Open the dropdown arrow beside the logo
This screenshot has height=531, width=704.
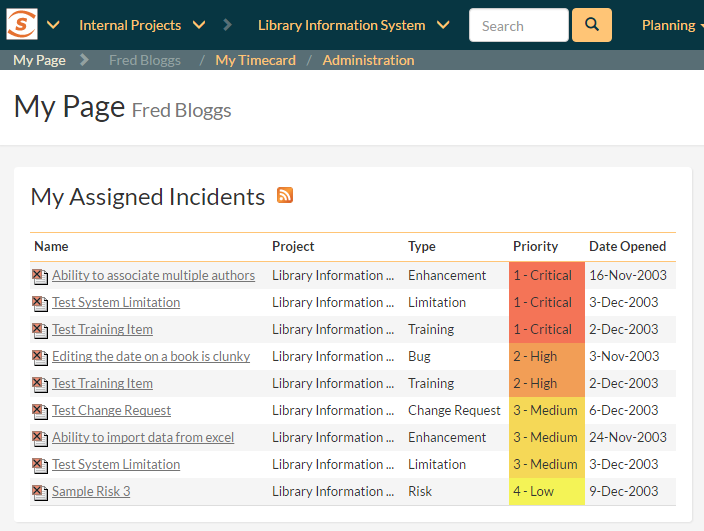[x=53, y=25]
